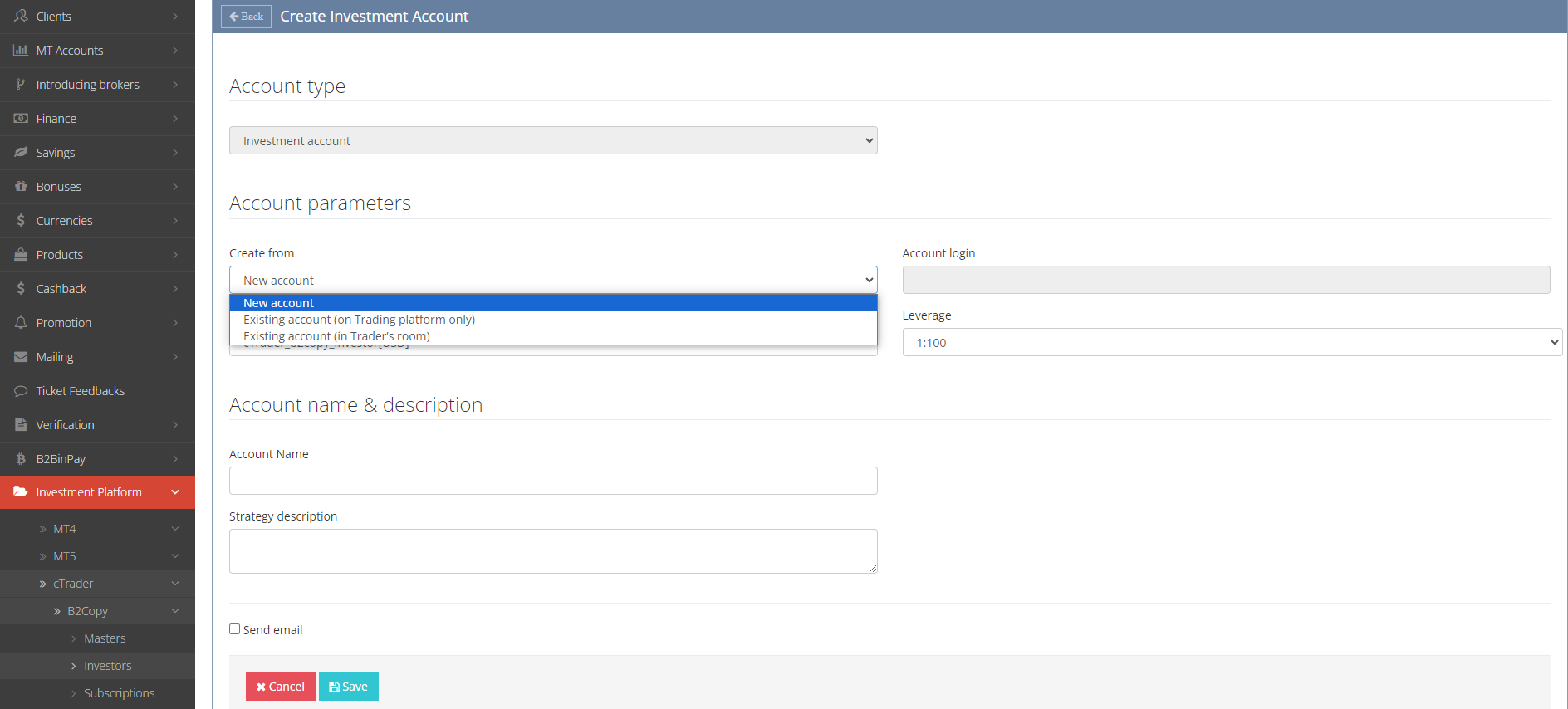Viewport: 1568px width, 709px height.
Task: Click the arrow icon beside Investors
Action: click(x=74, y=666)
